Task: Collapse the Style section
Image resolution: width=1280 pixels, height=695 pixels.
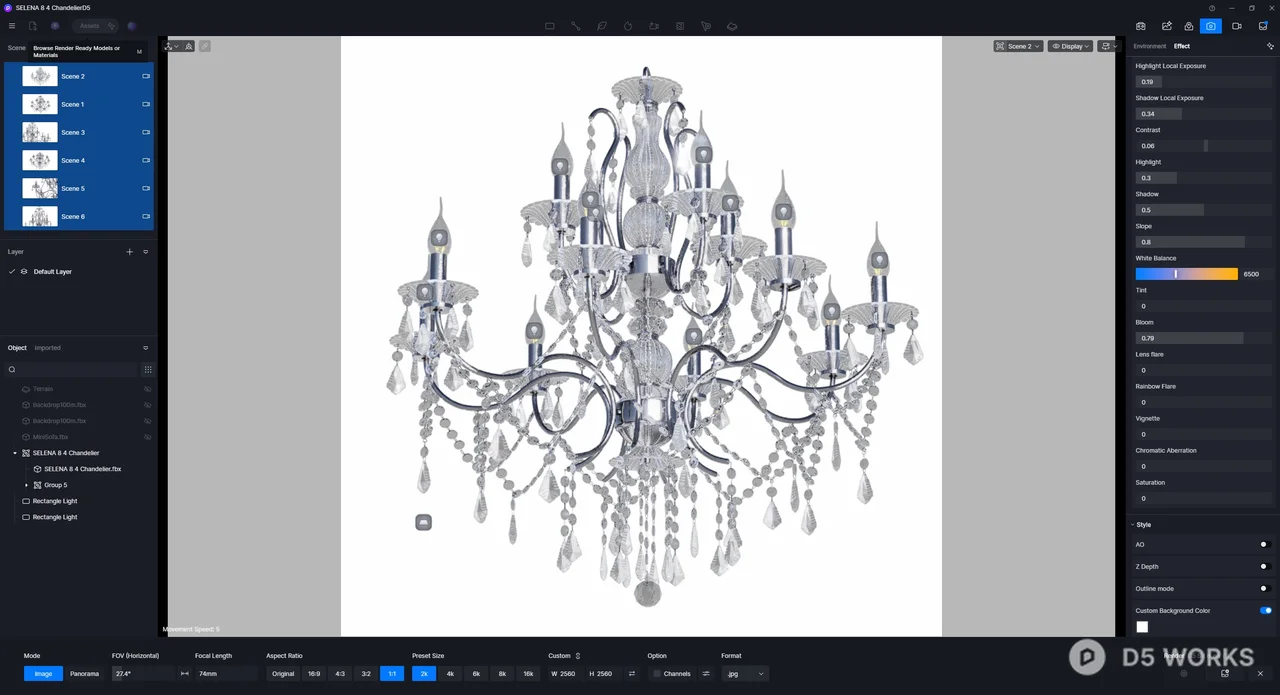Action: click(x=1132, y=525)
